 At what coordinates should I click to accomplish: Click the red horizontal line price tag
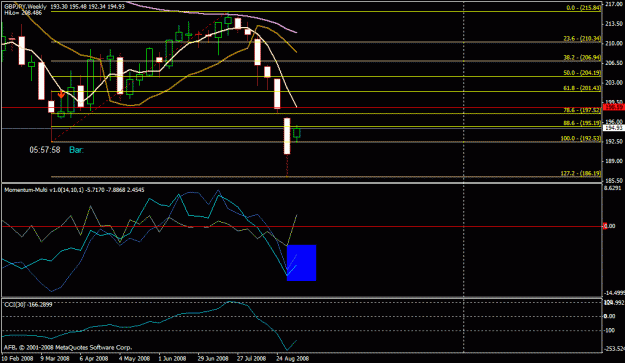point(613,108)
